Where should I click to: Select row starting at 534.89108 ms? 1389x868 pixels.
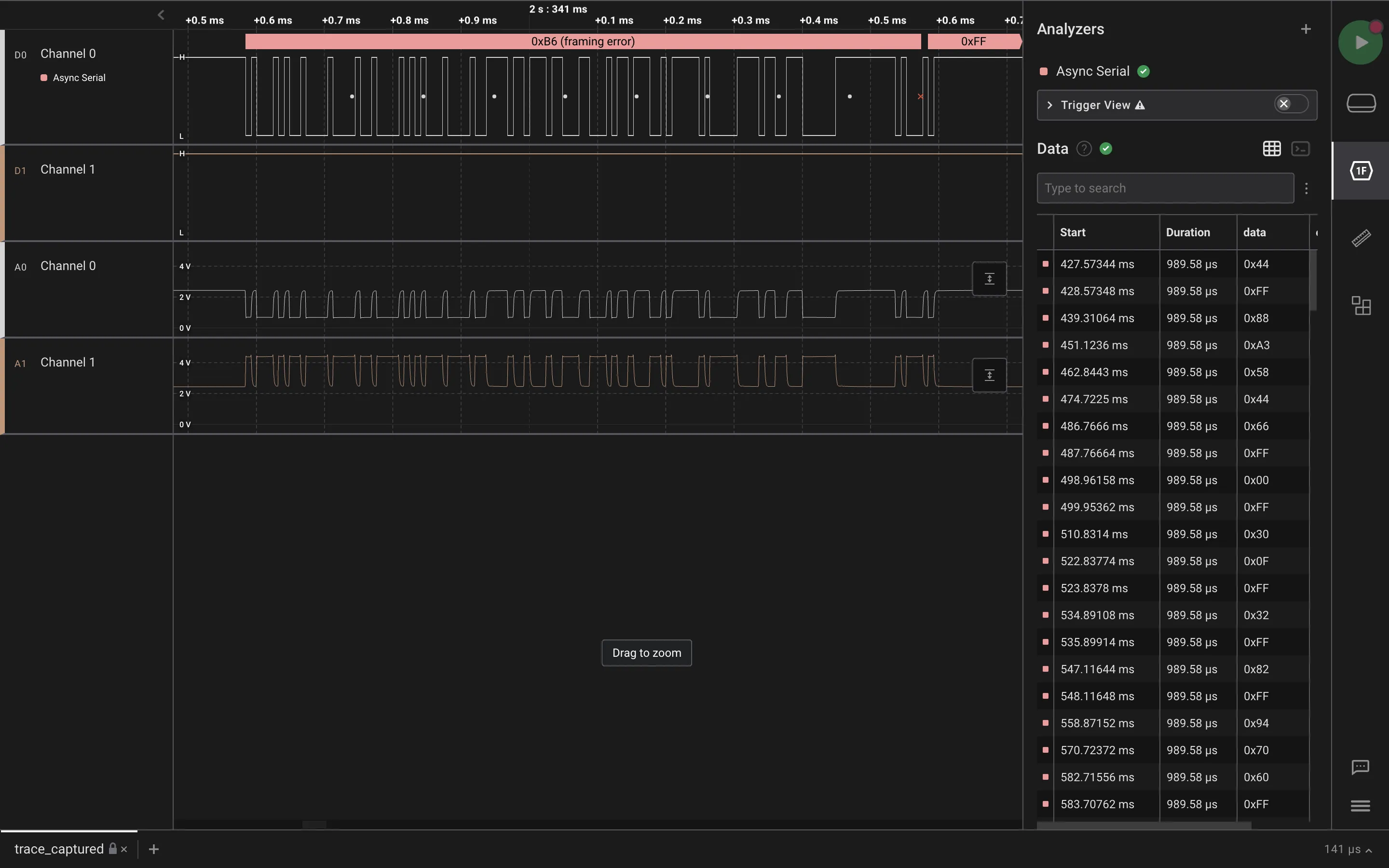[x=1173, y=615]
